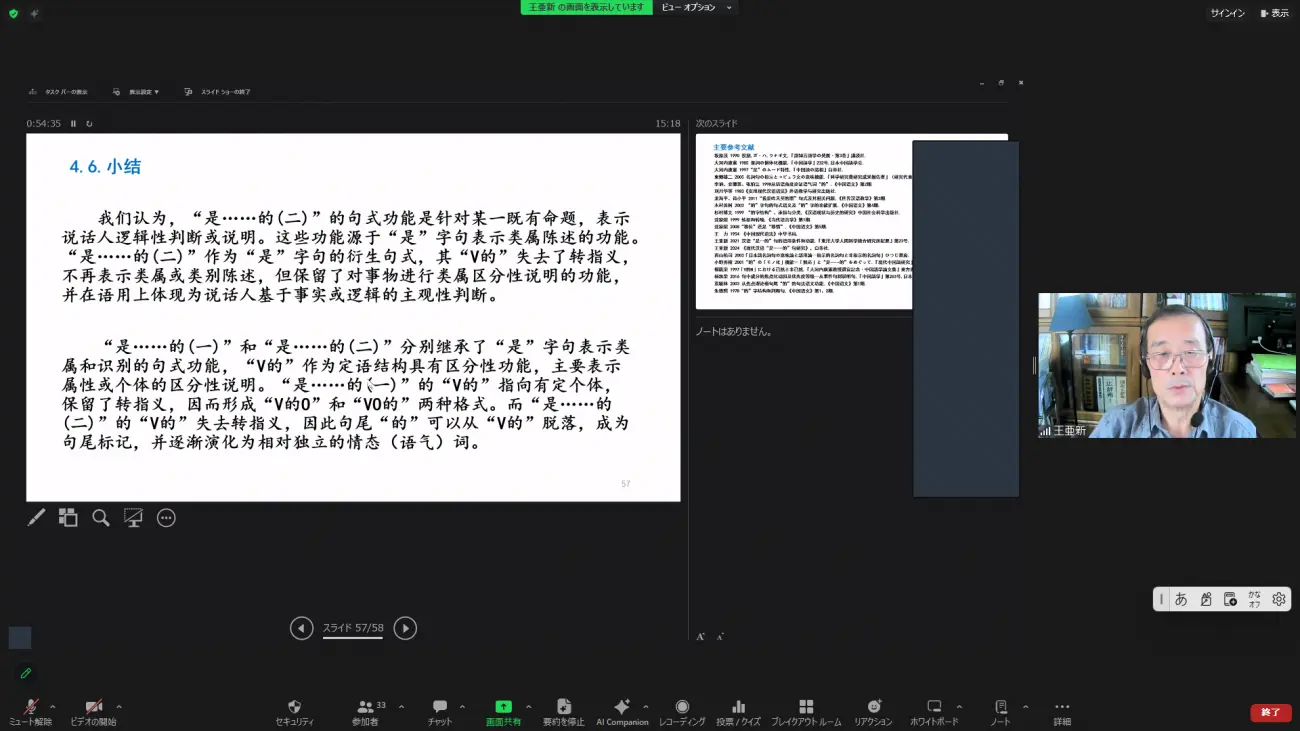Image resolution: width=1300 pixels, height=731 pixels.
Task: Select the pen and laser pointer tool
Action: click(x=36, y=517)
